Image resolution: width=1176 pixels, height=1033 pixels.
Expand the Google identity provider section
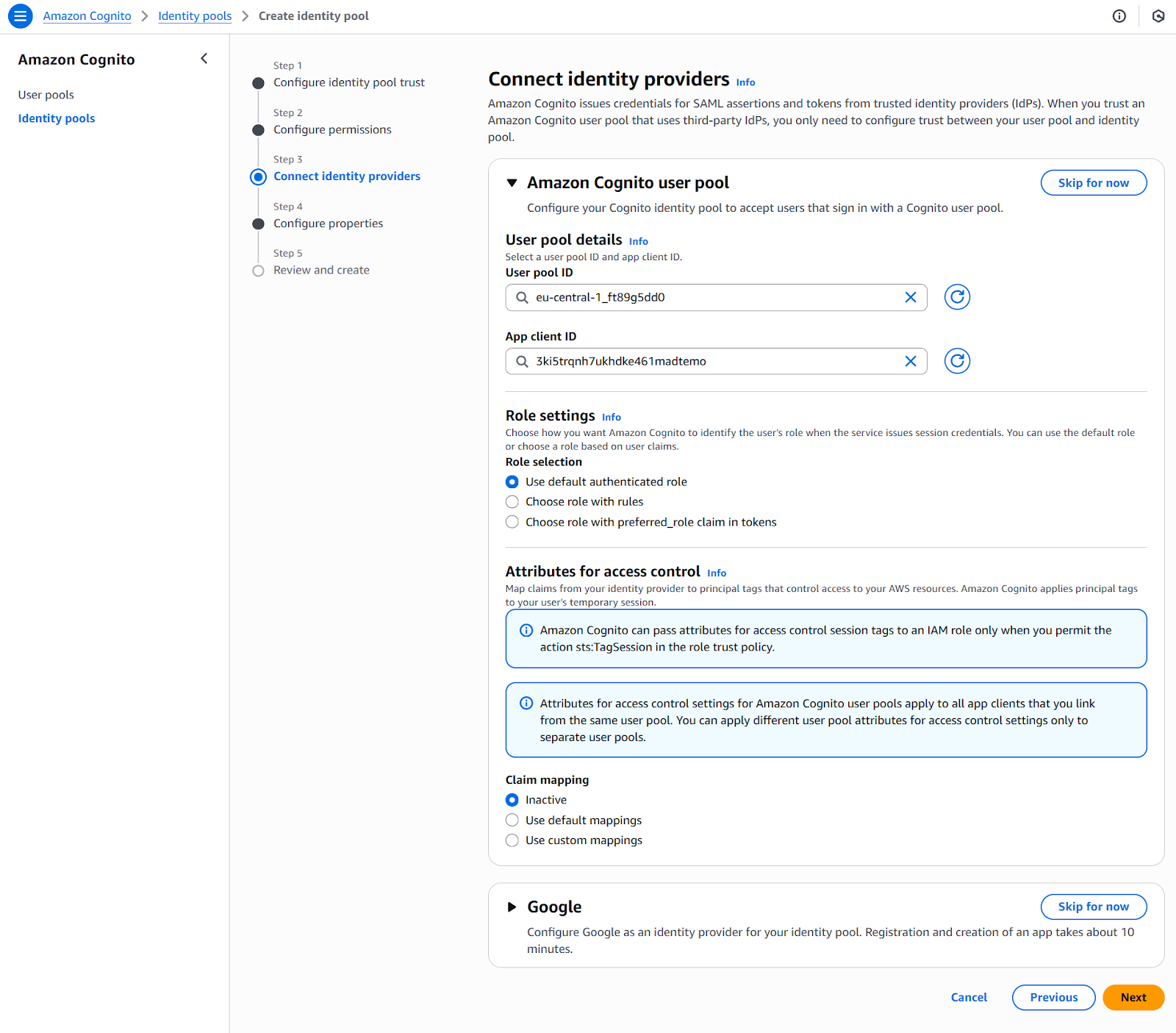[512, 907]
